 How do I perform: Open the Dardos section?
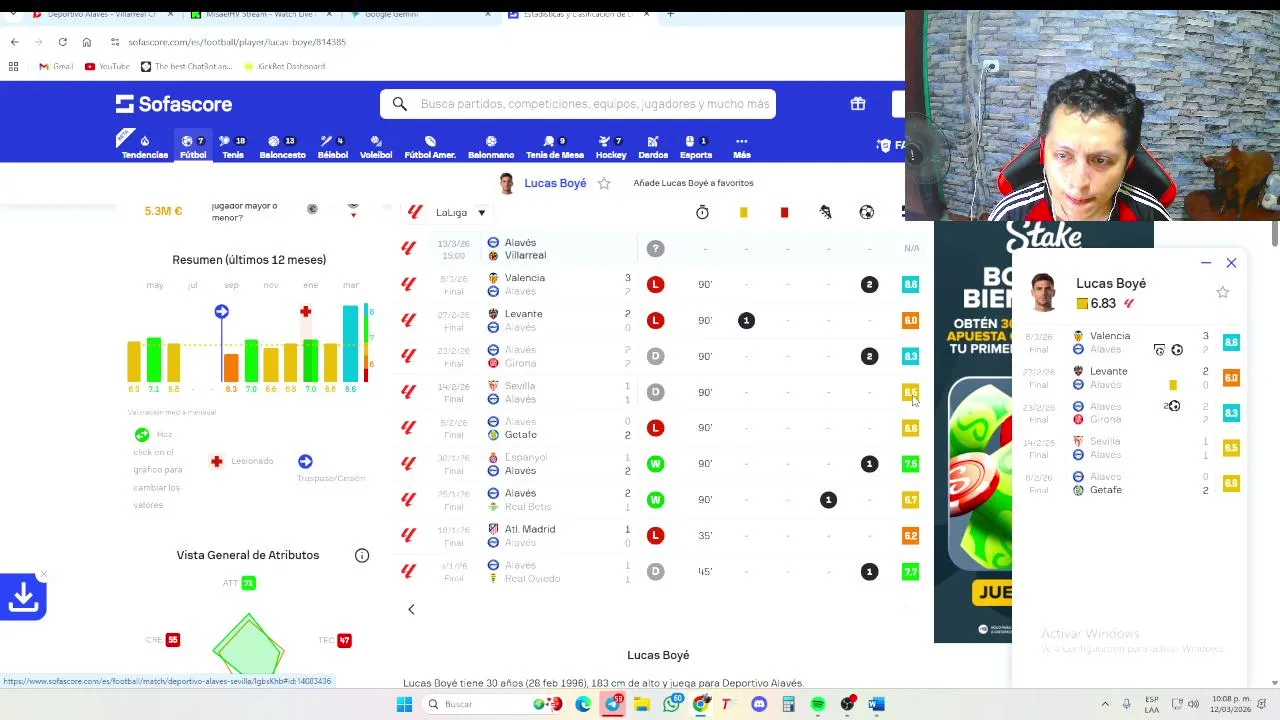click(653, 146)
